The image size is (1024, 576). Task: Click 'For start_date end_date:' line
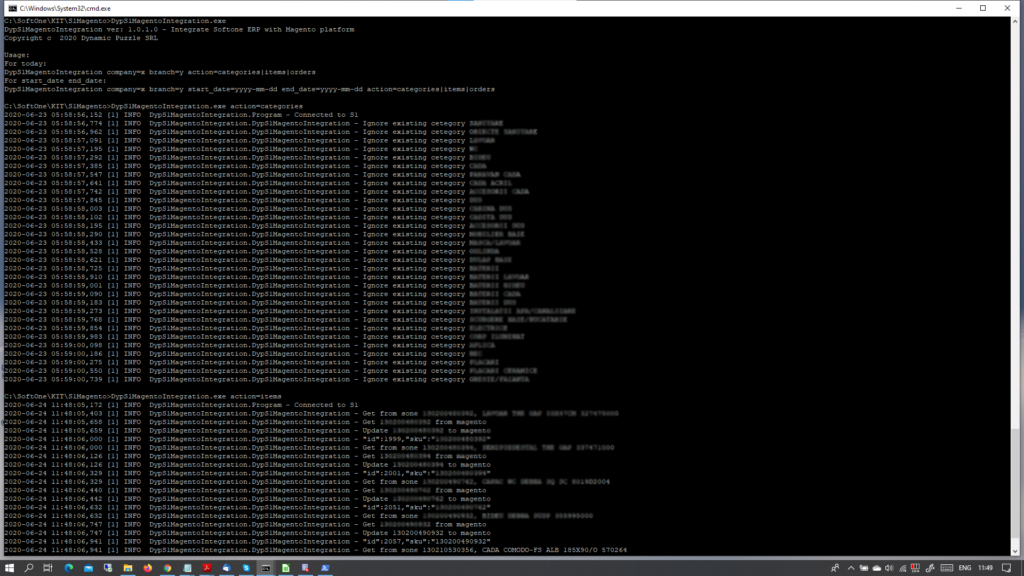(55, 81)
